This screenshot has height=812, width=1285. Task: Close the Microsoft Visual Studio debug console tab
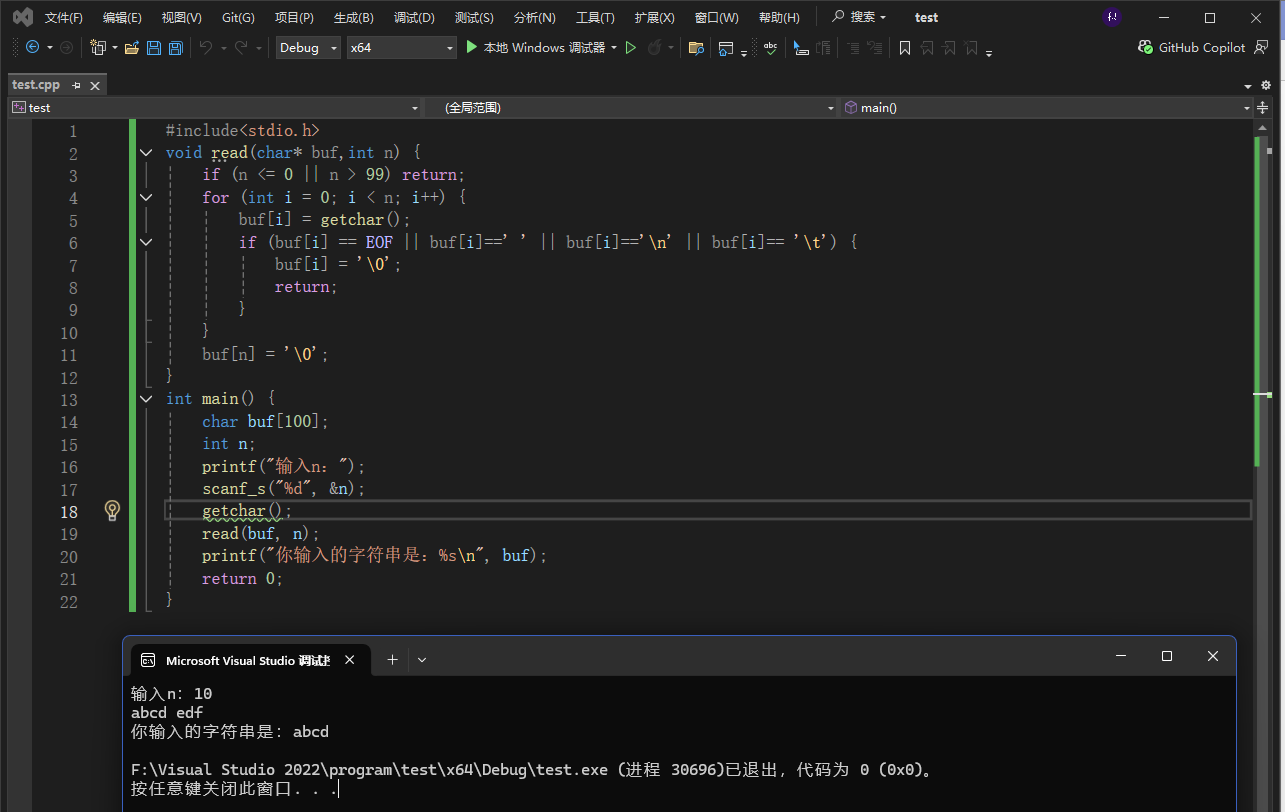350,660
